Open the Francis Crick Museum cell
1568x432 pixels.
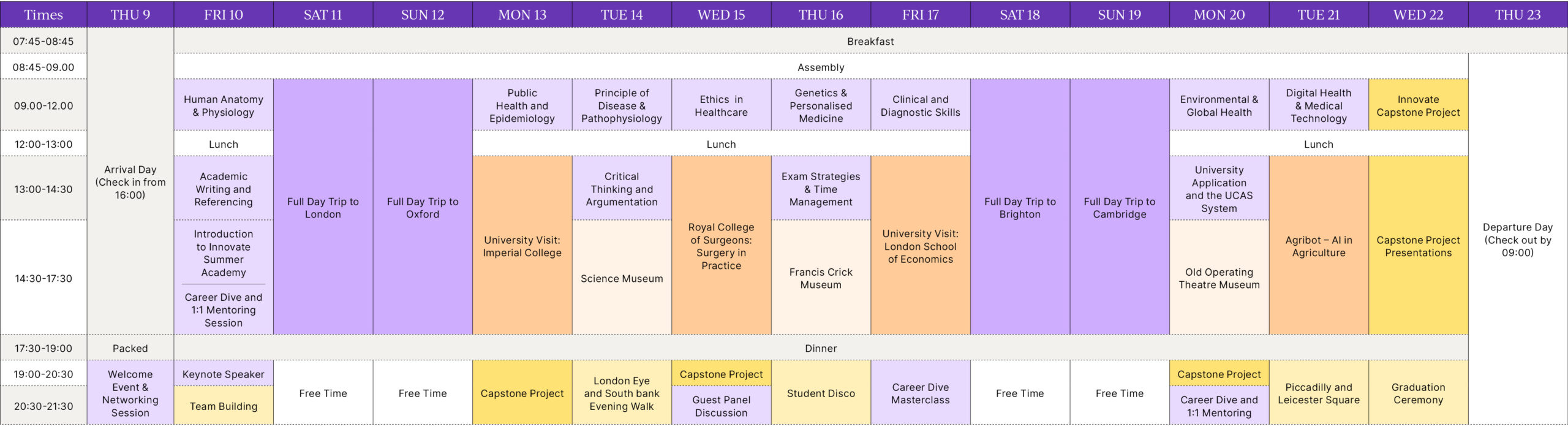[x=821, y=278]
